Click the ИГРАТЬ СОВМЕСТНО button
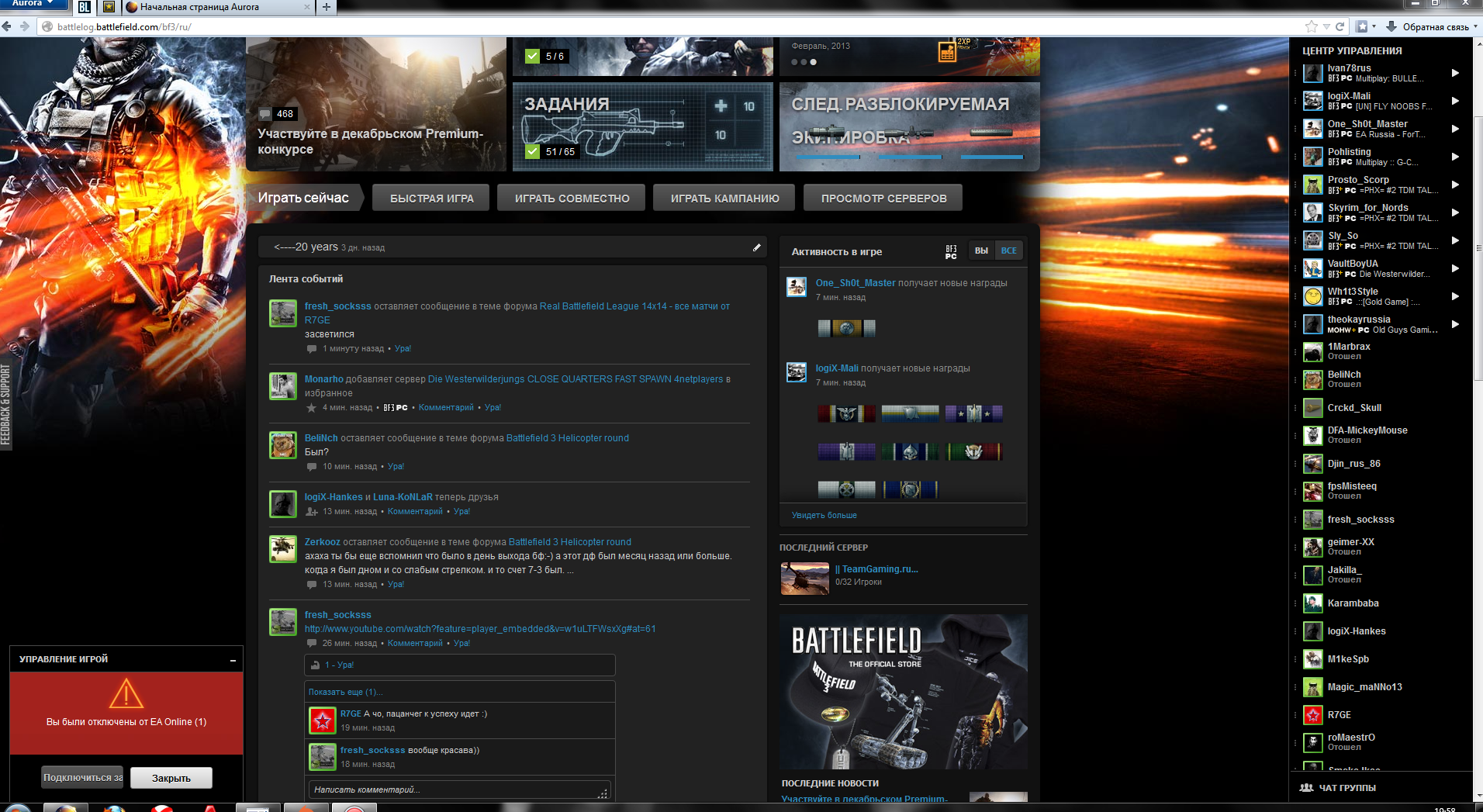 point(572,198)
